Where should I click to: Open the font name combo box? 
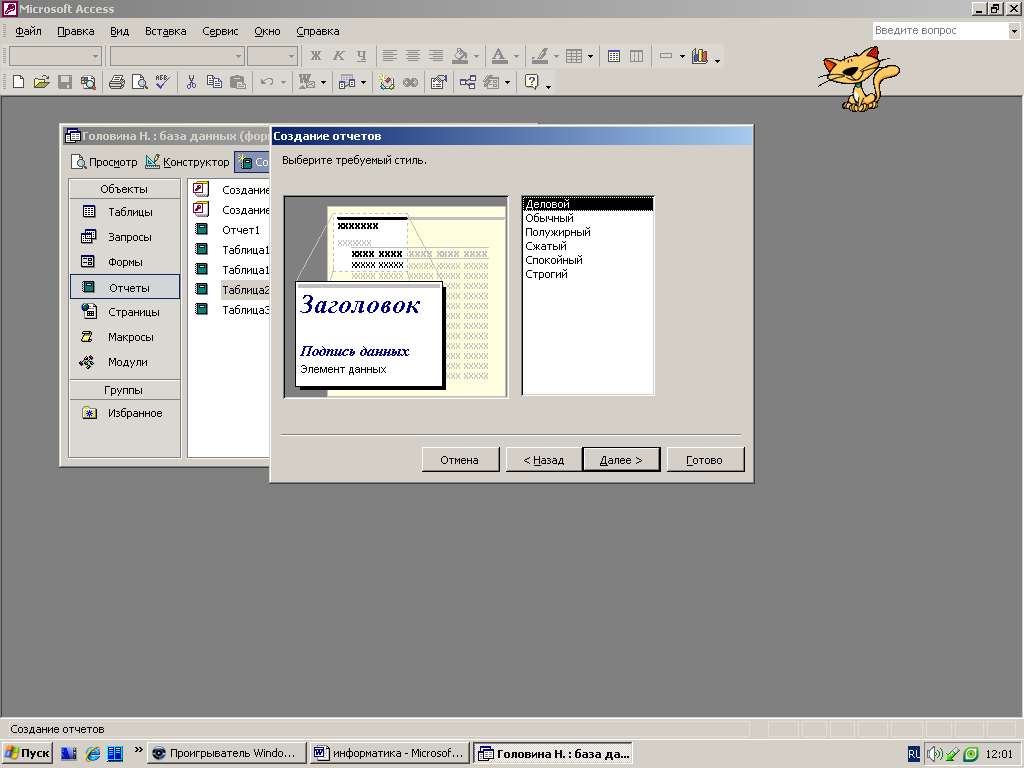[x=177, y=56]
